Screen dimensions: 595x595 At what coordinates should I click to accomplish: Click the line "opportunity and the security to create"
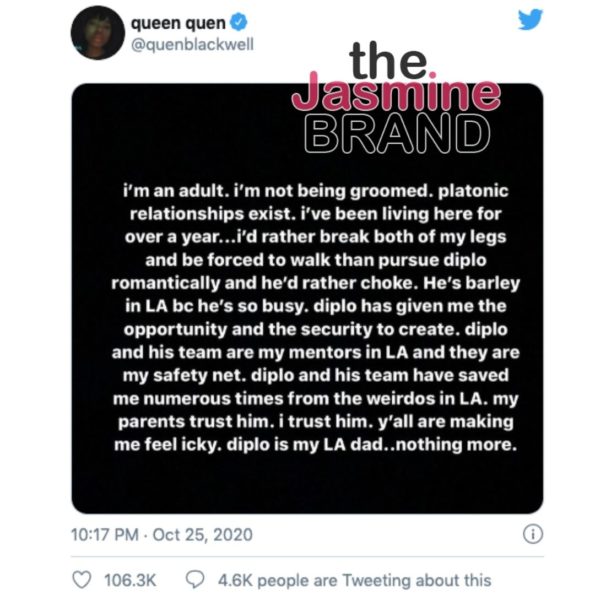[289, 329]
